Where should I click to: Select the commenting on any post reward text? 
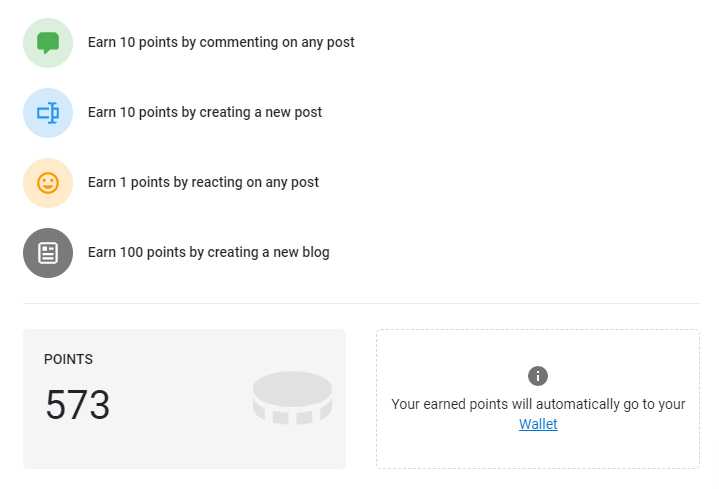[221, 42]
